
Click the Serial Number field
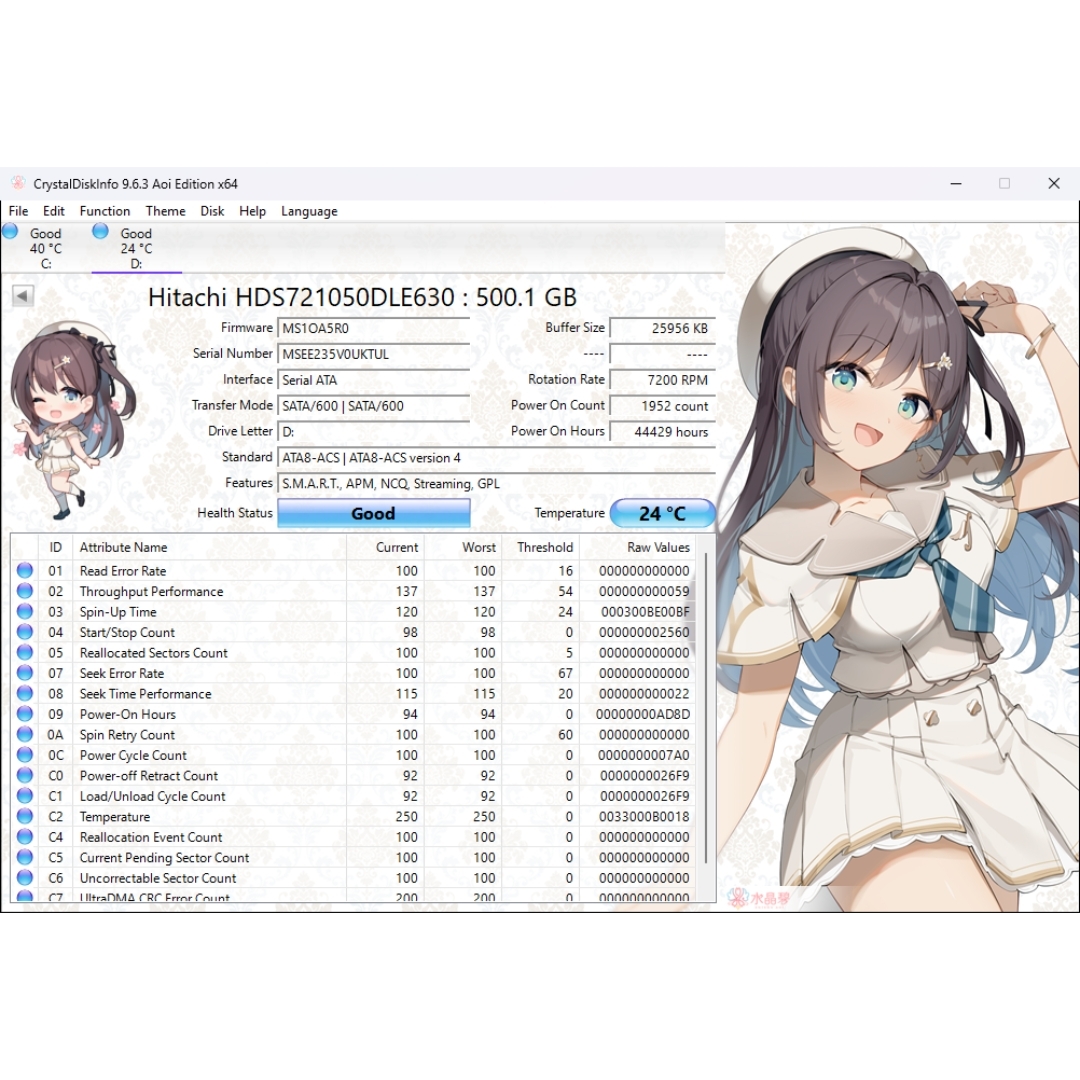[373, 354]
